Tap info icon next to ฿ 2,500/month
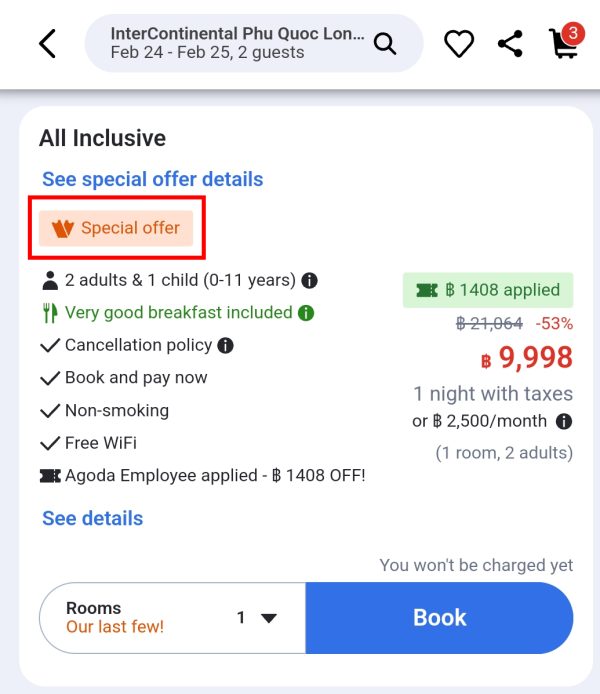Screen dimensions: 600x694 pyautogui.click(x=564, y=421)
